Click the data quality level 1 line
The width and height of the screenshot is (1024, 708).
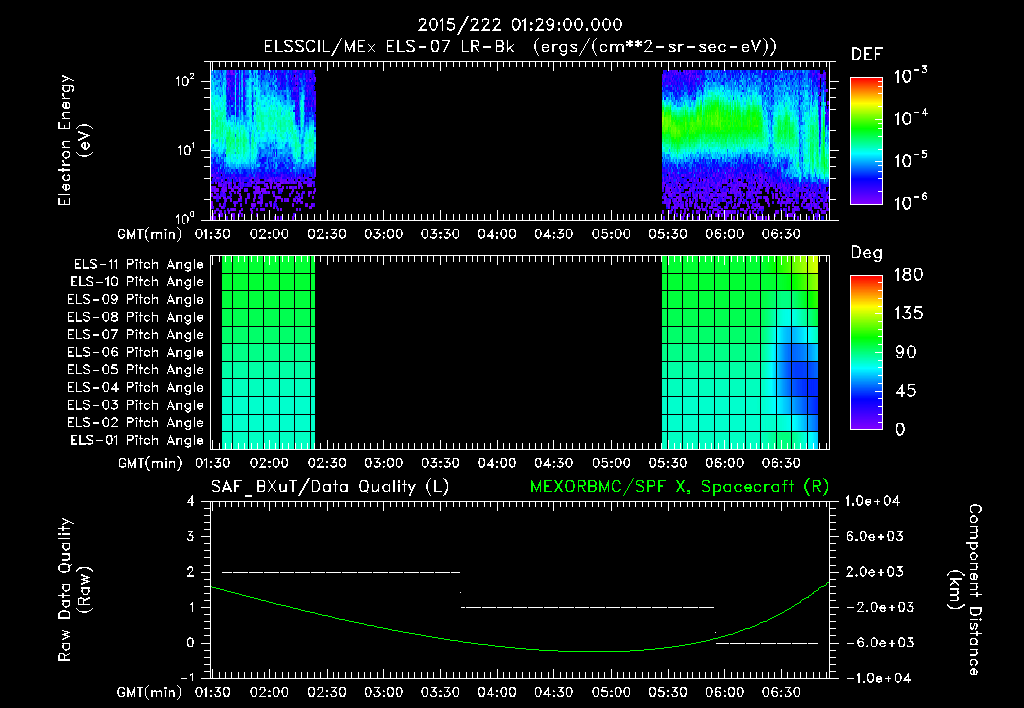tap(587, 607)
